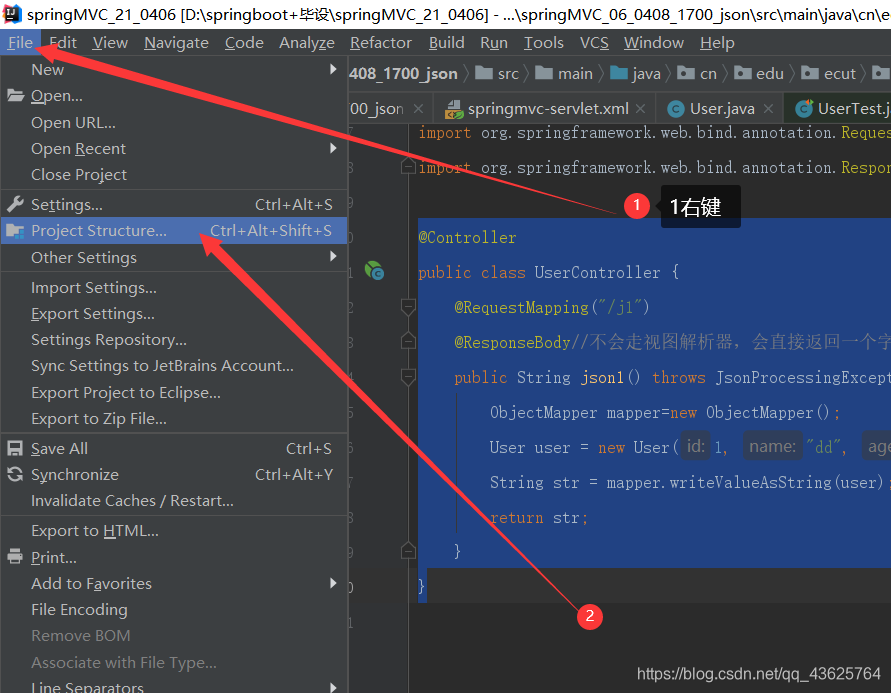Click the Open folder icon in File menu
This screenshot has width=891, height=693.
coord(15,95)
